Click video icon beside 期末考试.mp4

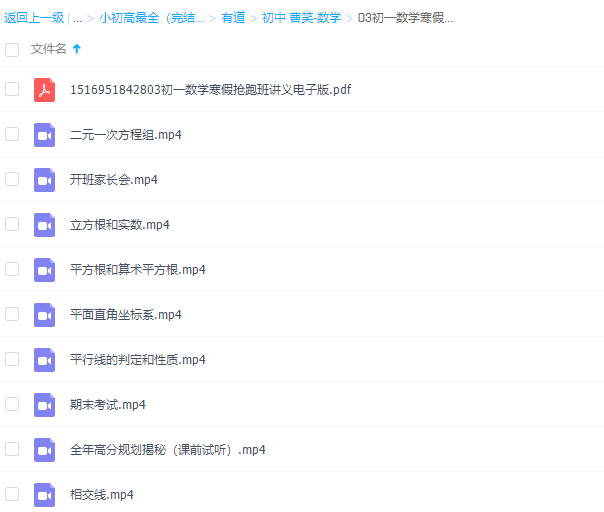[44, 404]
